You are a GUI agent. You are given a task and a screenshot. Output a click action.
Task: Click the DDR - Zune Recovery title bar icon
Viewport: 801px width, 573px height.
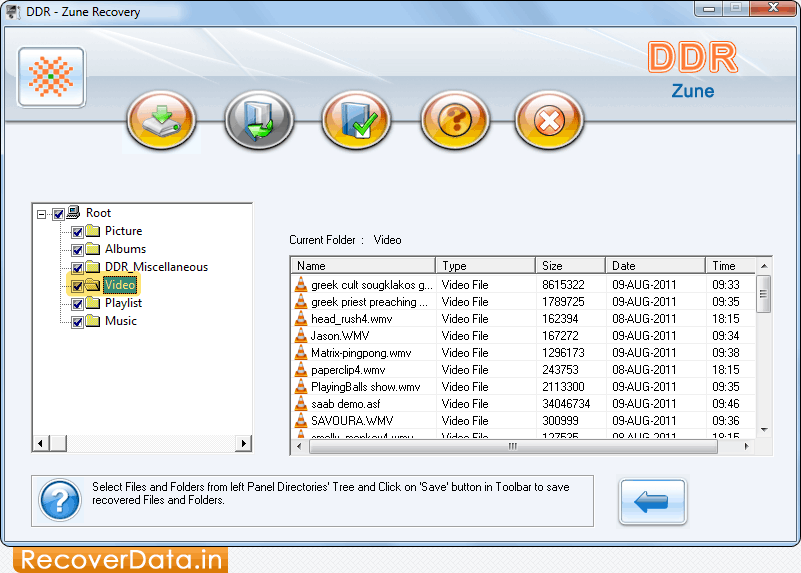[x=12, y=12]
